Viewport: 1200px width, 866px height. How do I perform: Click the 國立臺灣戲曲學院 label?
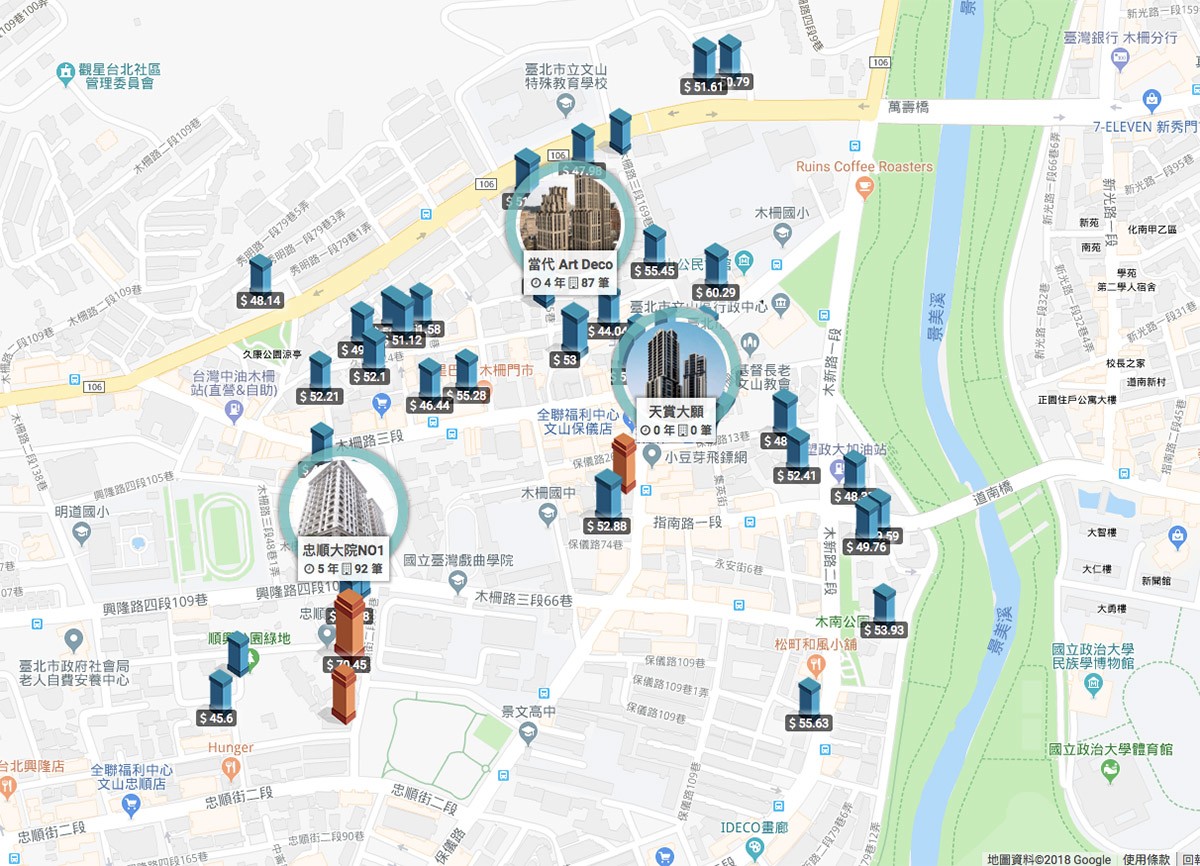(458, 561)
